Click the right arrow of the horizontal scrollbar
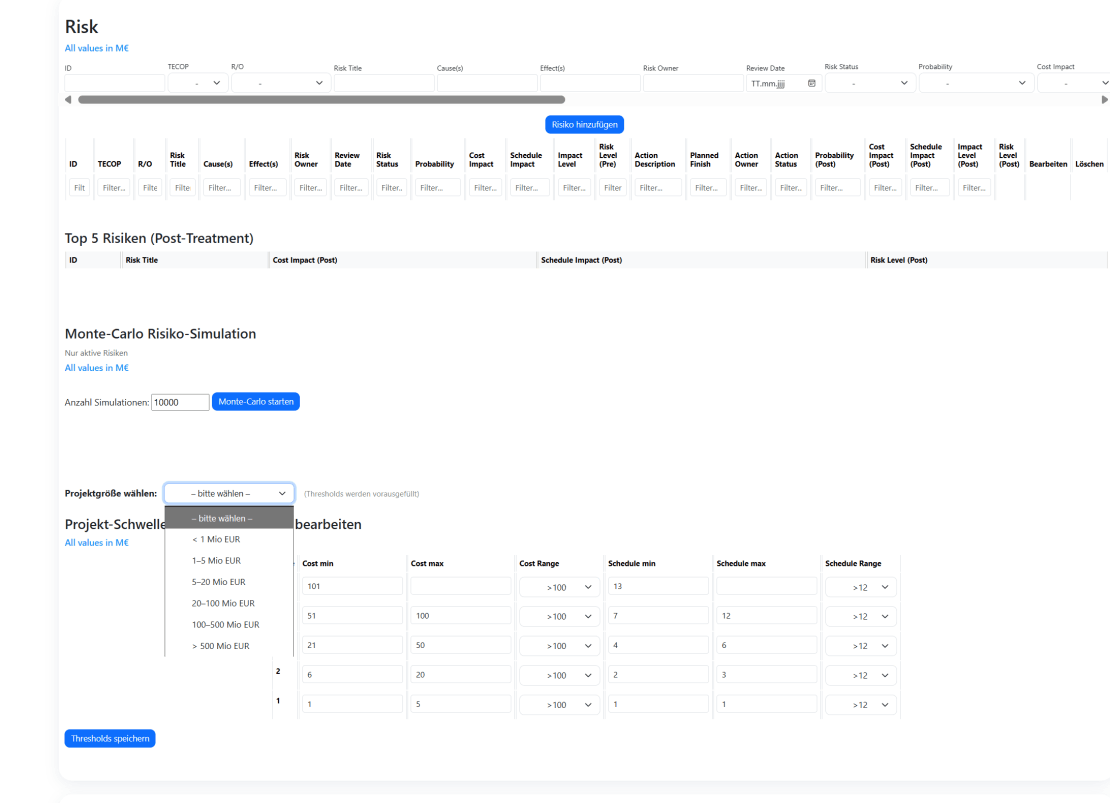This screenshot has height=803, width=1110. pyautogui.click(x=1104, y=100)
